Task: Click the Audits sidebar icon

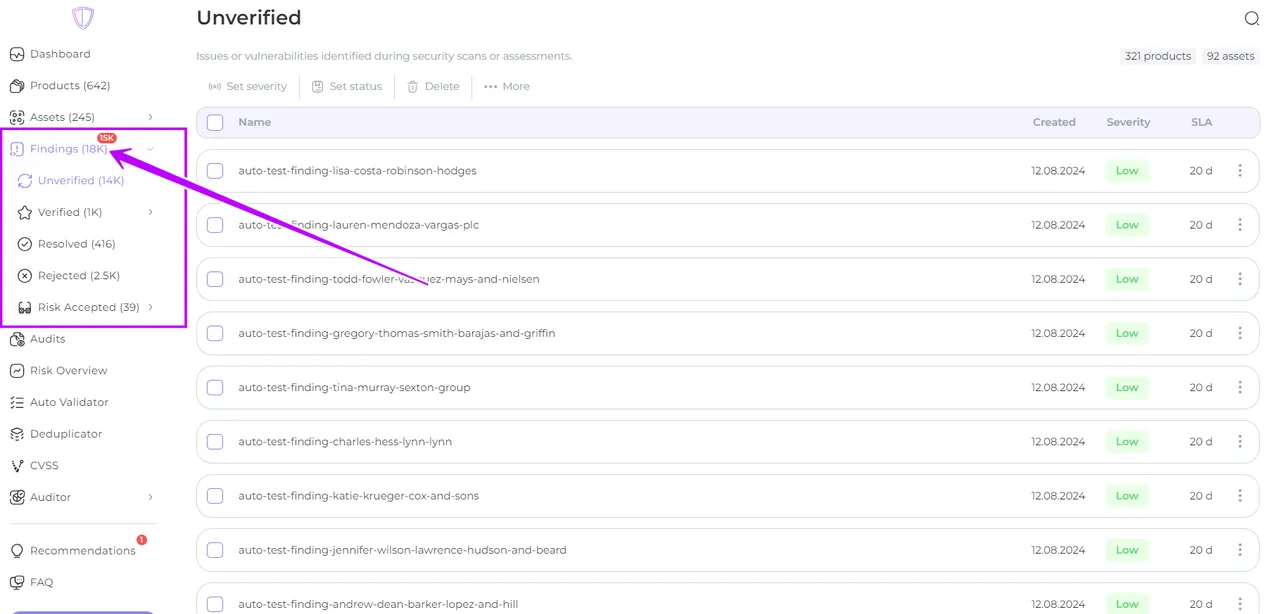Action: [17, 339]
